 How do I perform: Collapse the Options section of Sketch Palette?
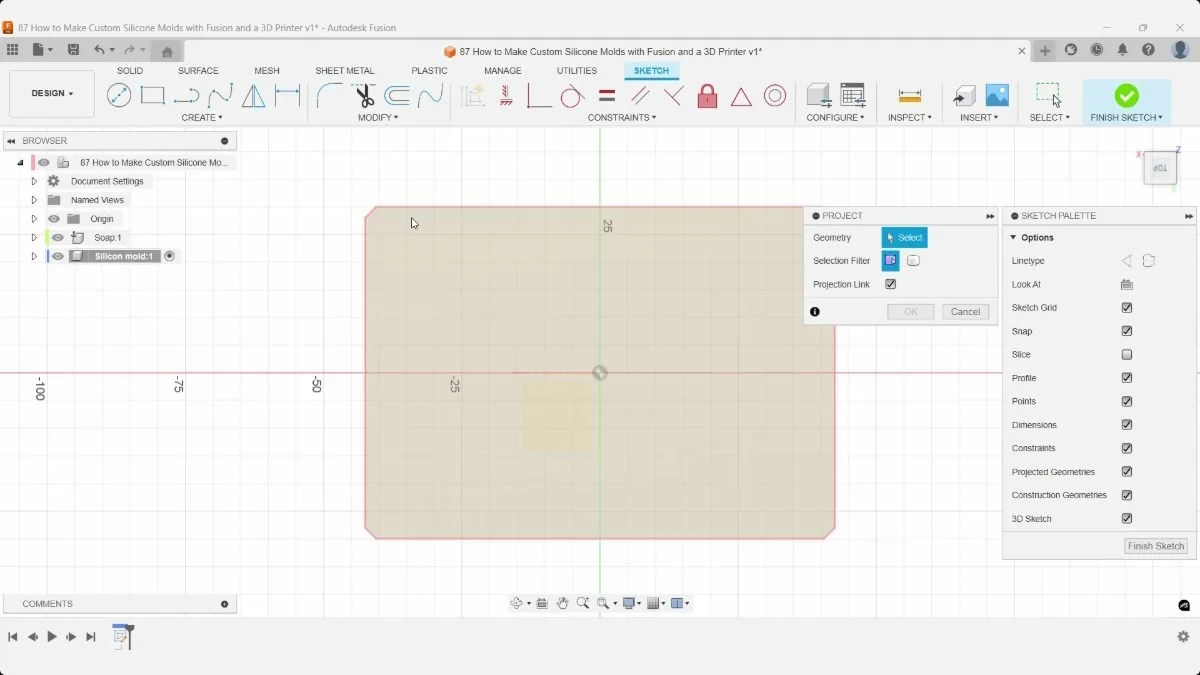tap(1013, 238)
